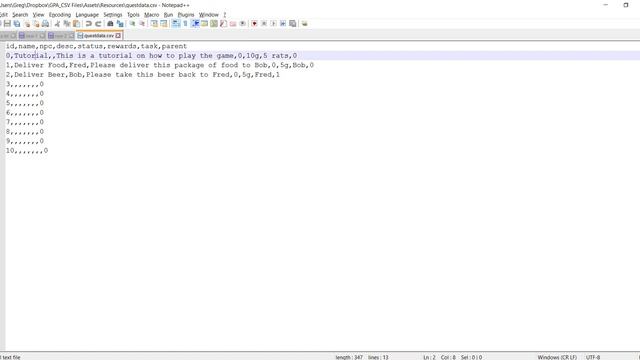Stop macro recording
Screen dimensions: 640x360
[264, 24]
